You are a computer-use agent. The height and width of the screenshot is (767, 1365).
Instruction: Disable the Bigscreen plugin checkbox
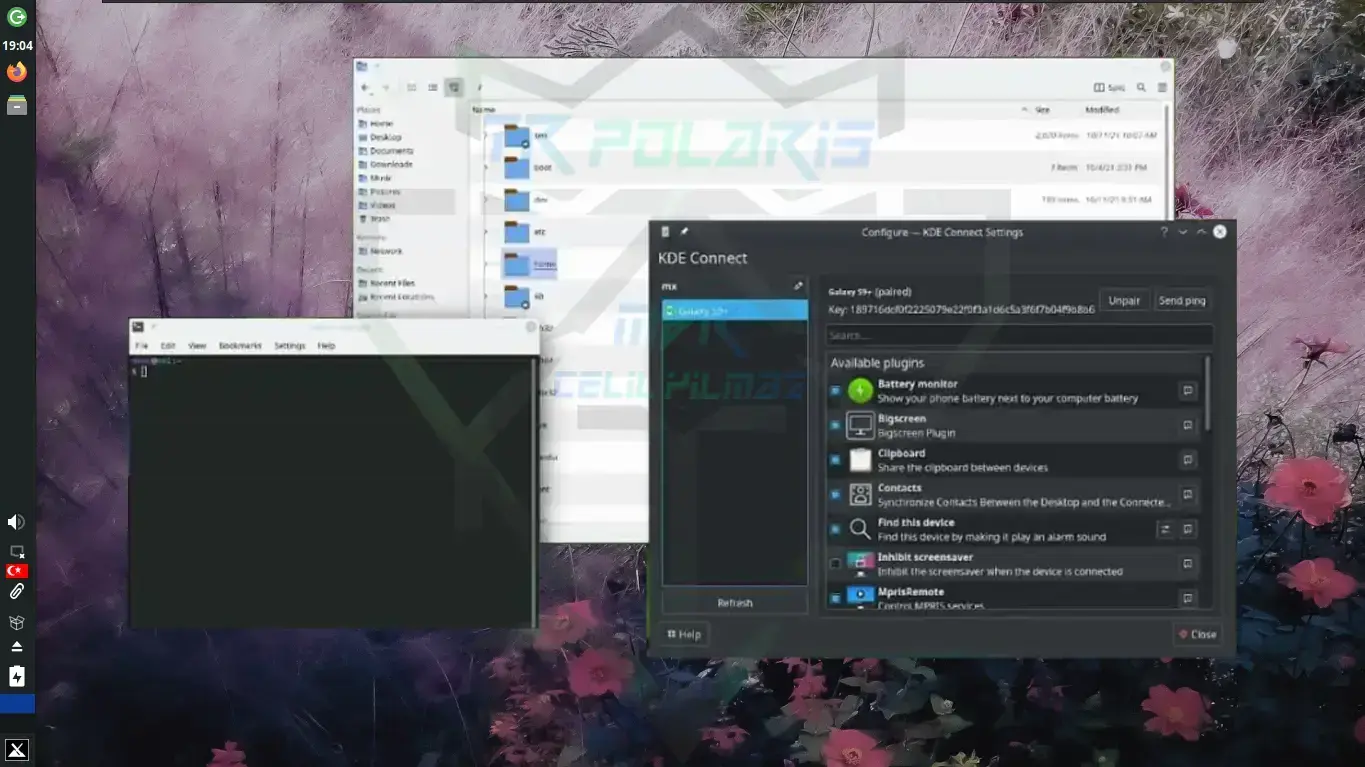point(835,426)
